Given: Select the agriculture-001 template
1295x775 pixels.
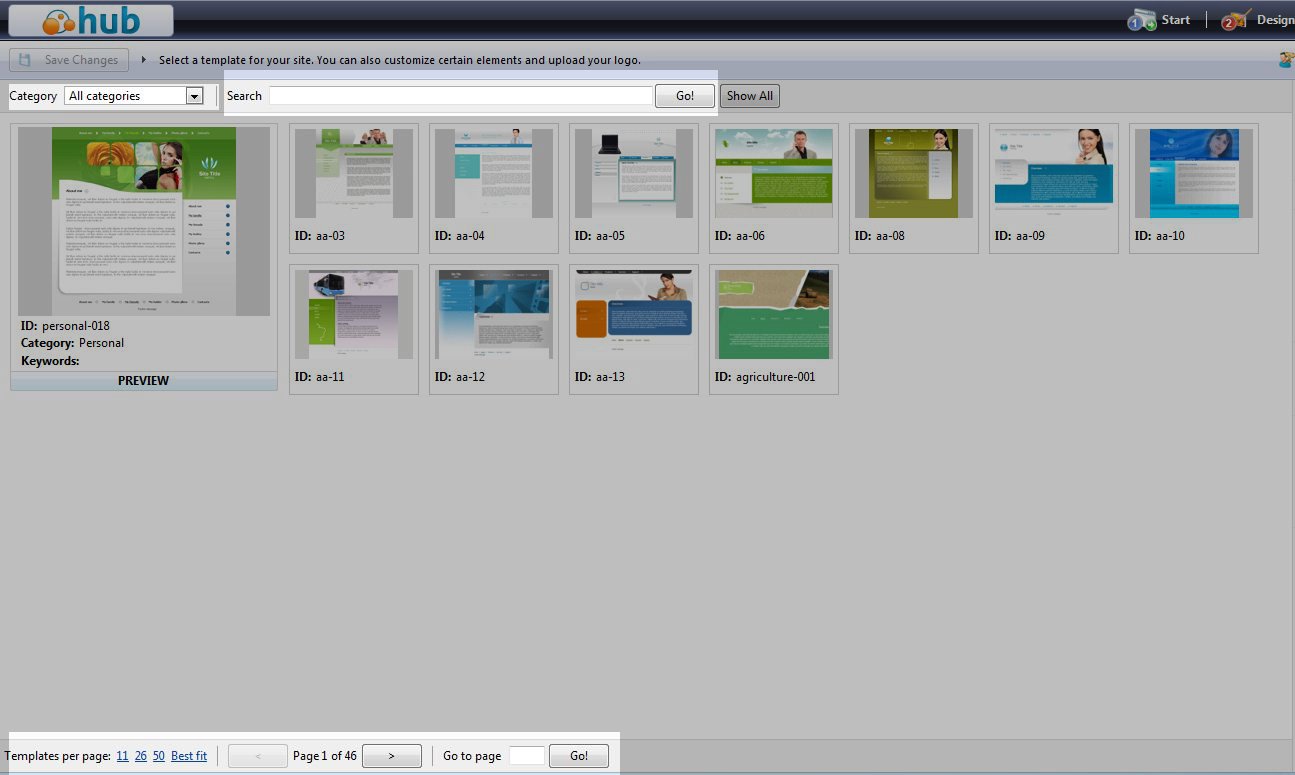Looking at the screenshot, I should 774,315.
